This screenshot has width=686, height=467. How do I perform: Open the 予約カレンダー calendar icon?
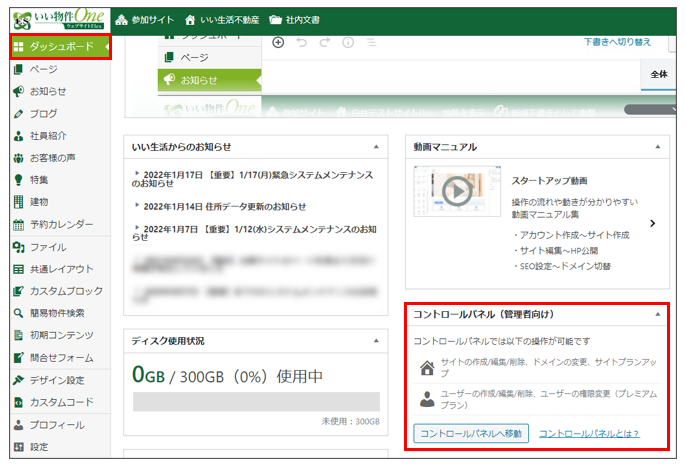coord(18,224)
